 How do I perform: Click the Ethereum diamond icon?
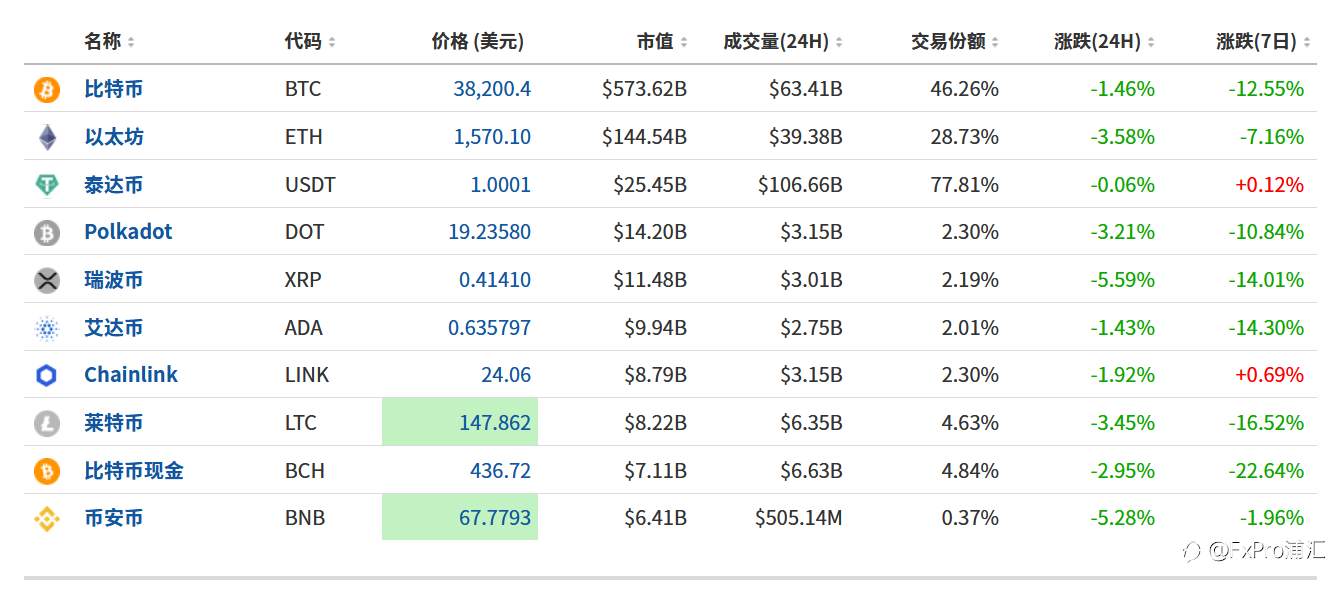pyautogui.click(x=47, y=137)
